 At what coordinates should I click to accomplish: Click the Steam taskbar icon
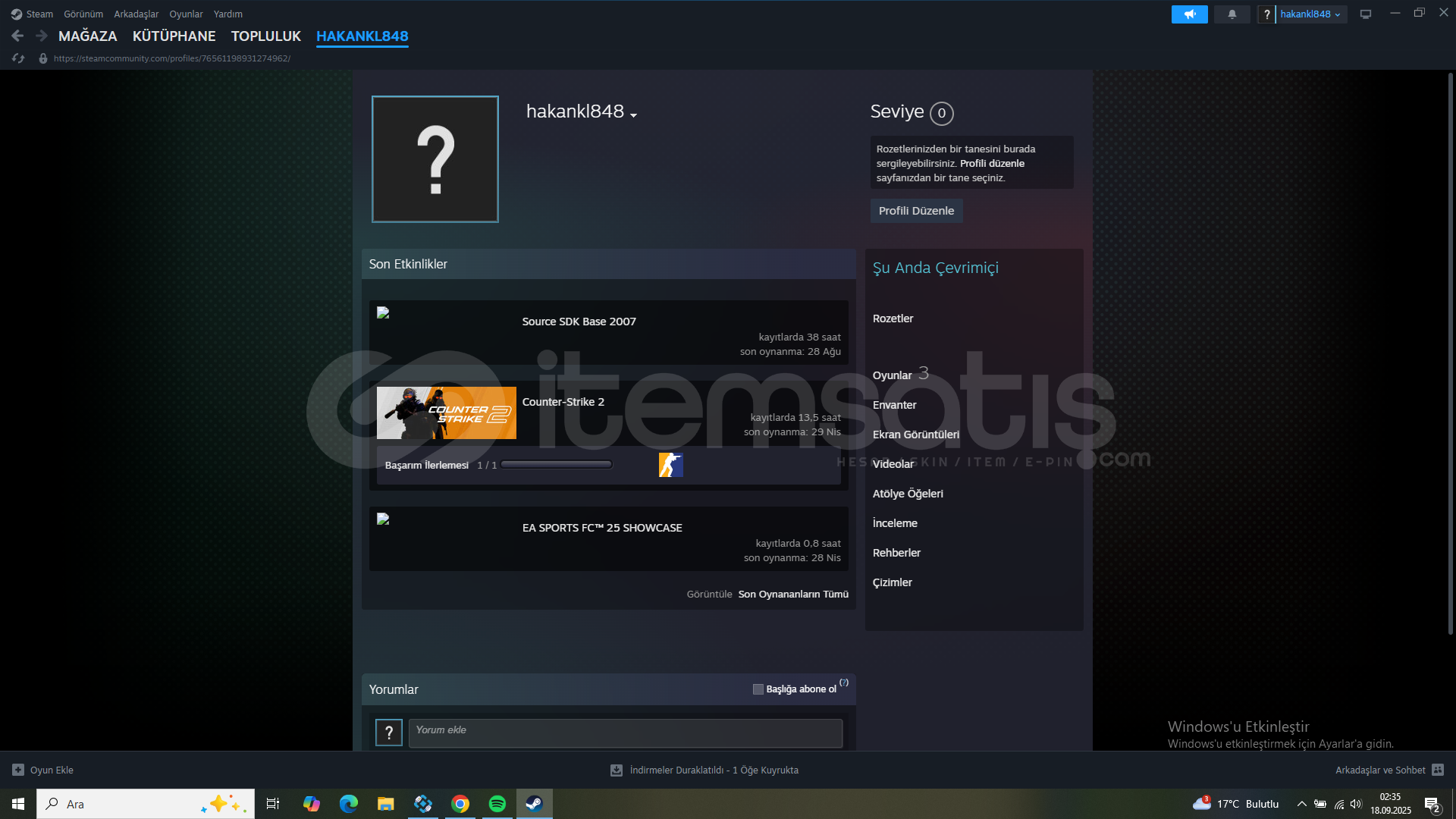click(x=535, y=804)
